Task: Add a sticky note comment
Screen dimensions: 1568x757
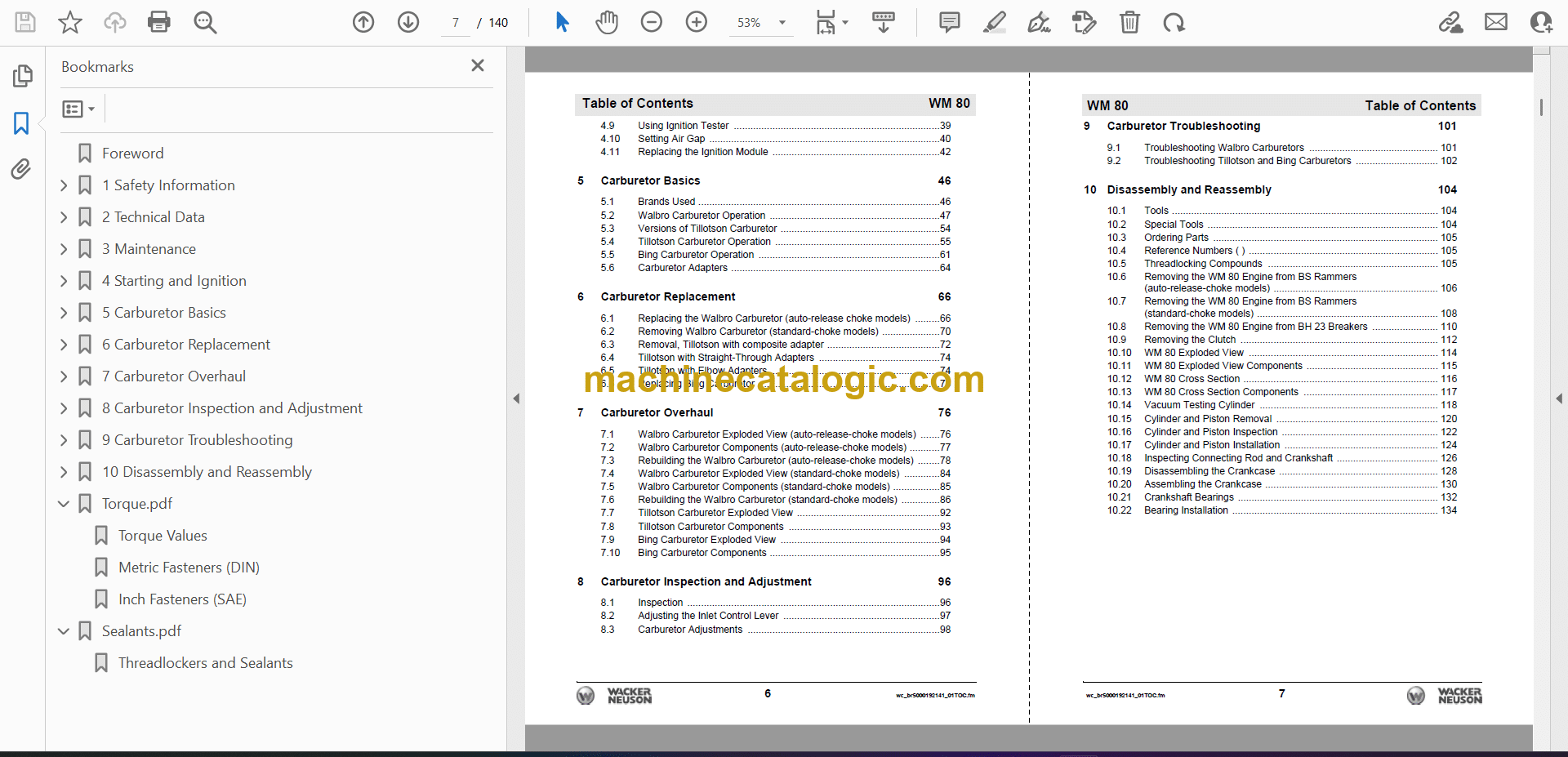Action: [x=949, y=22]
